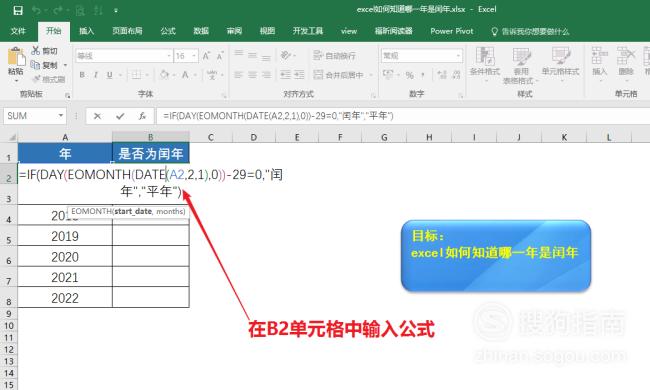Apply comma style number format
Viewport: 650px width, 390px height.
[423, 75]
